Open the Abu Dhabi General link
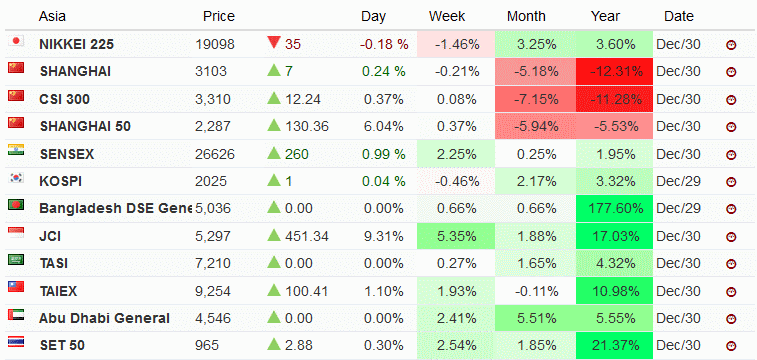757x360 pixels. pos(104,318)
